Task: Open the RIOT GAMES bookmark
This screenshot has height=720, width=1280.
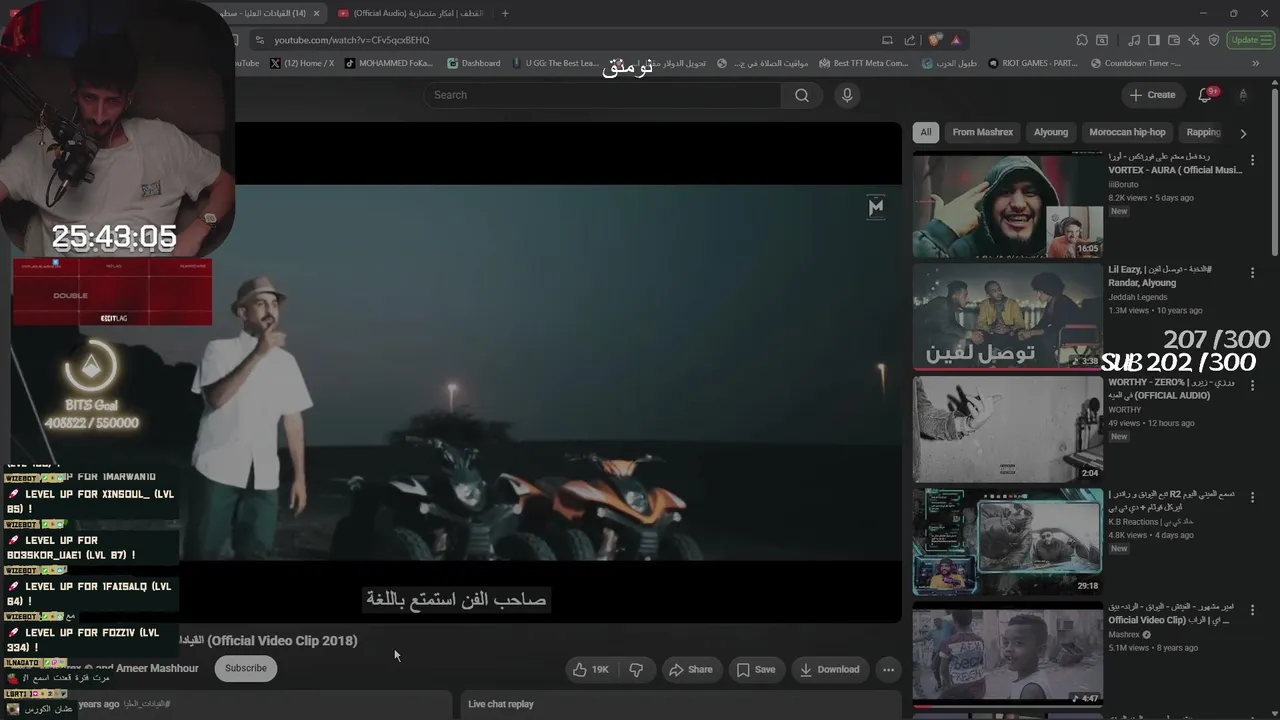Action: pos(1033,63)
